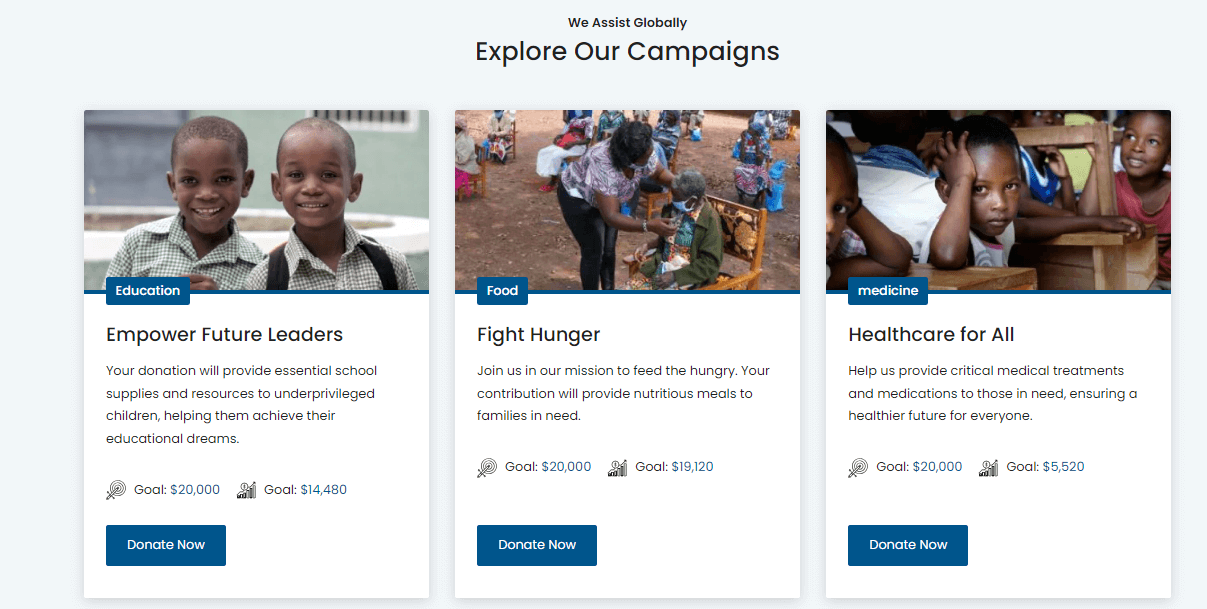Viewport: 1207px width, 609px height.
Task: Select the Education category tag
Action: coord(148,291)
